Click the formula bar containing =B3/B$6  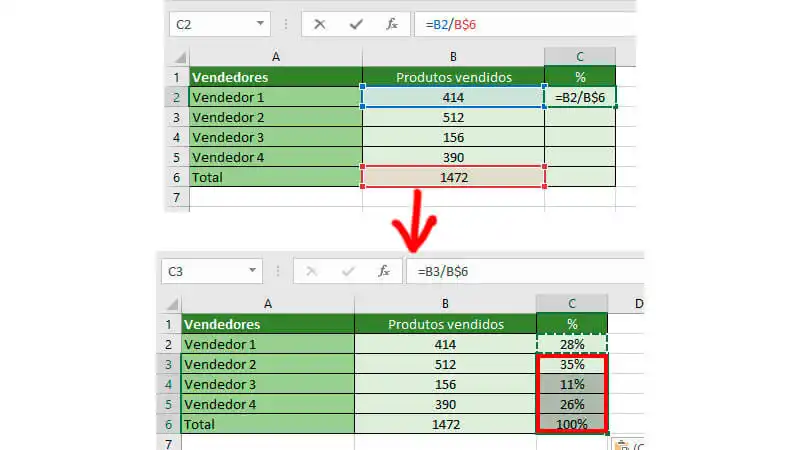(x=525, y=271)
